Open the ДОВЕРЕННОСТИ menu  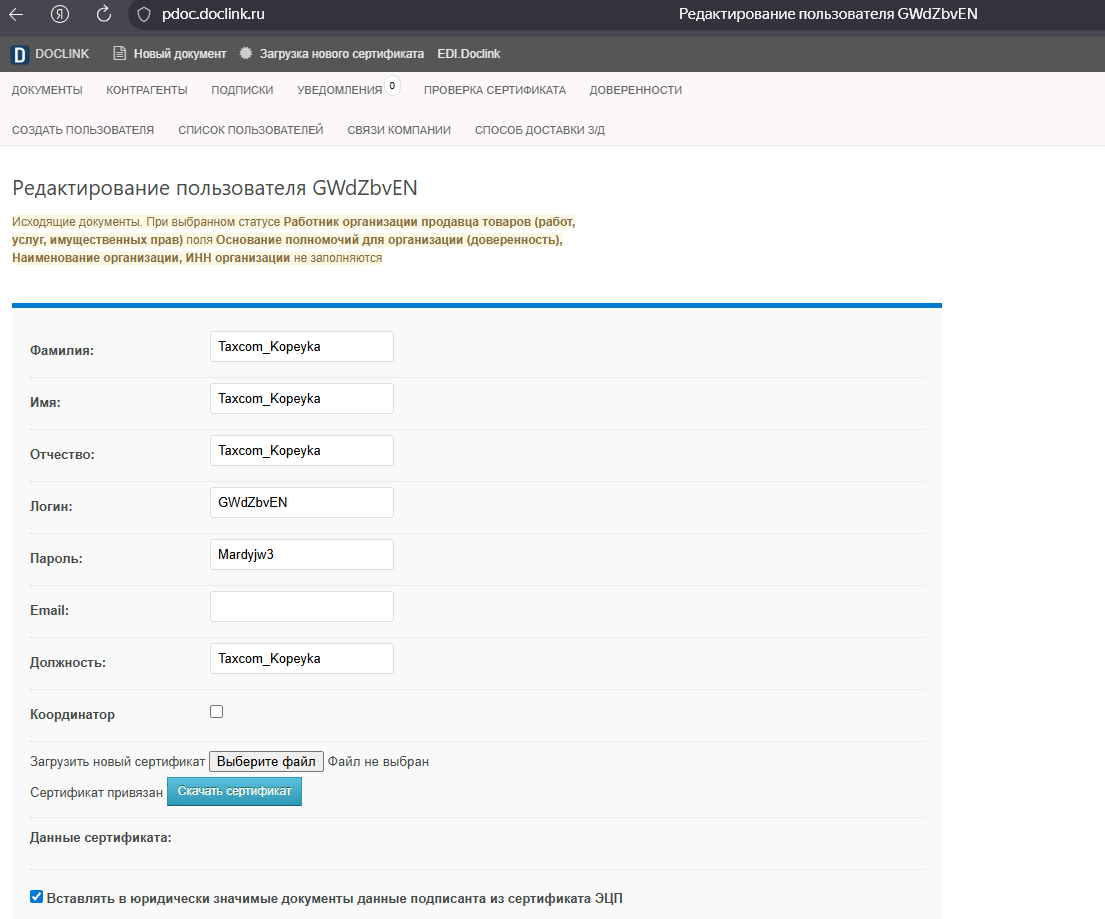click(636, 90)
